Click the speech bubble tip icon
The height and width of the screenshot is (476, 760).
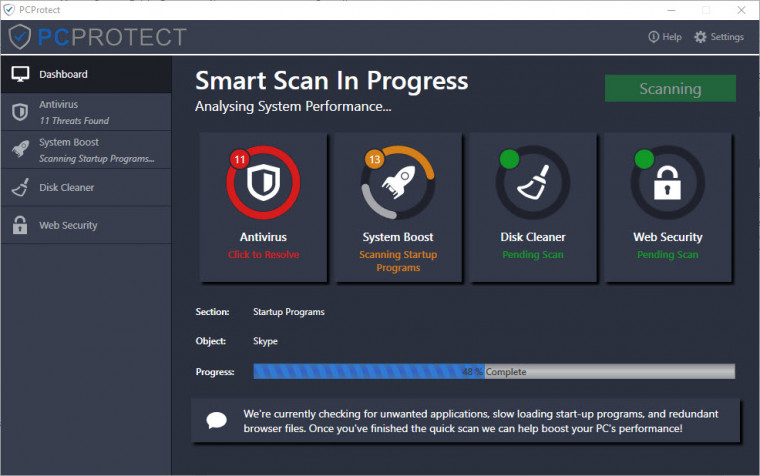216,420
